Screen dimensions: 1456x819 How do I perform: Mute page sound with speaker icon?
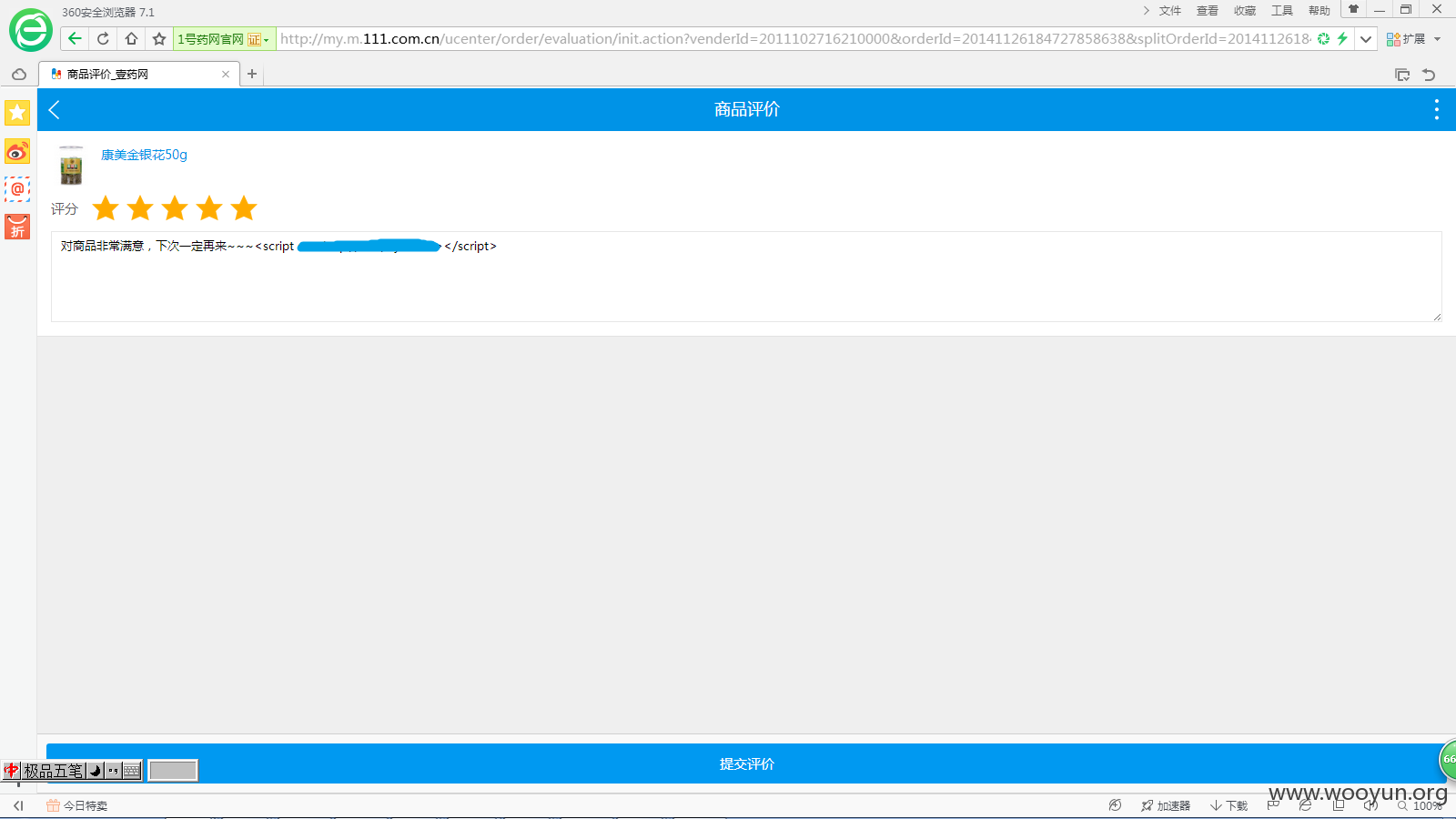1370,805
